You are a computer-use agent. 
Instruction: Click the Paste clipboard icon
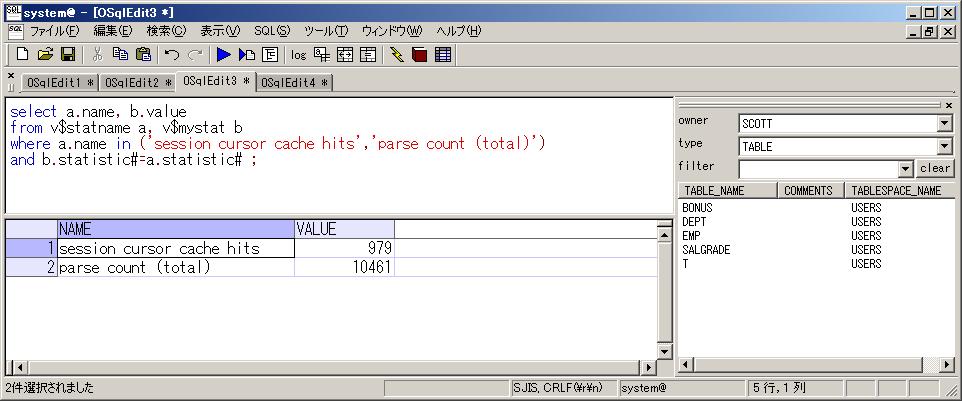point(143,55)
